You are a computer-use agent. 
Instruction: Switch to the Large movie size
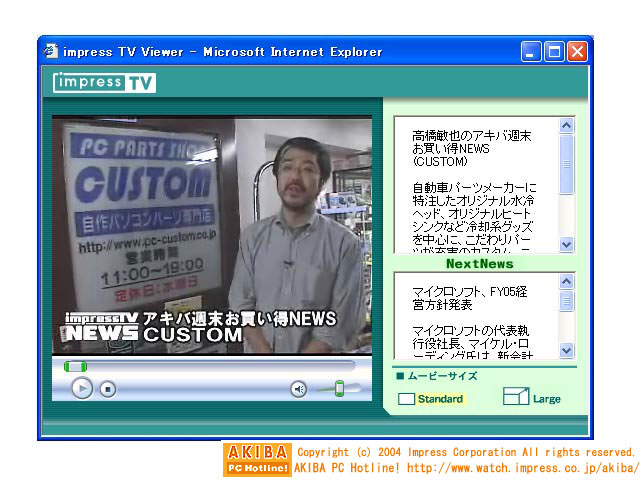(x=532, y=398)
